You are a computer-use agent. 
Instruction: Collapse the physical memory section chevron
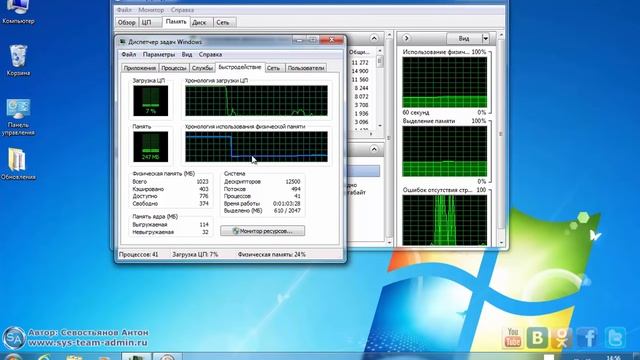pyautogui.click(x=374, y=149)
